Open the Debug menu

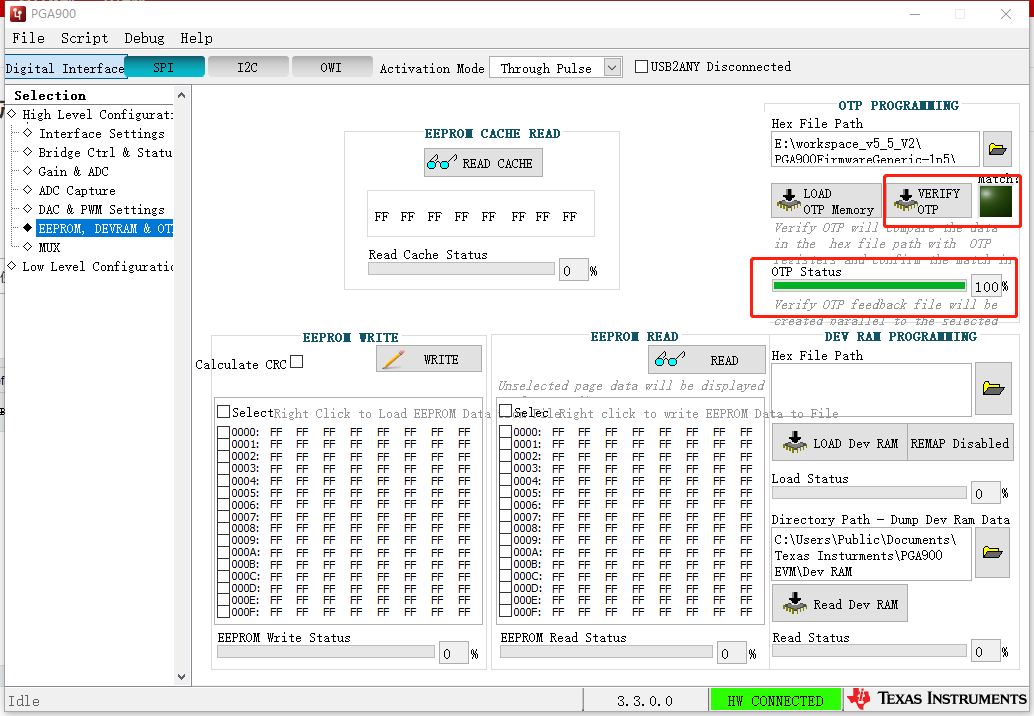tap(144, 38)
